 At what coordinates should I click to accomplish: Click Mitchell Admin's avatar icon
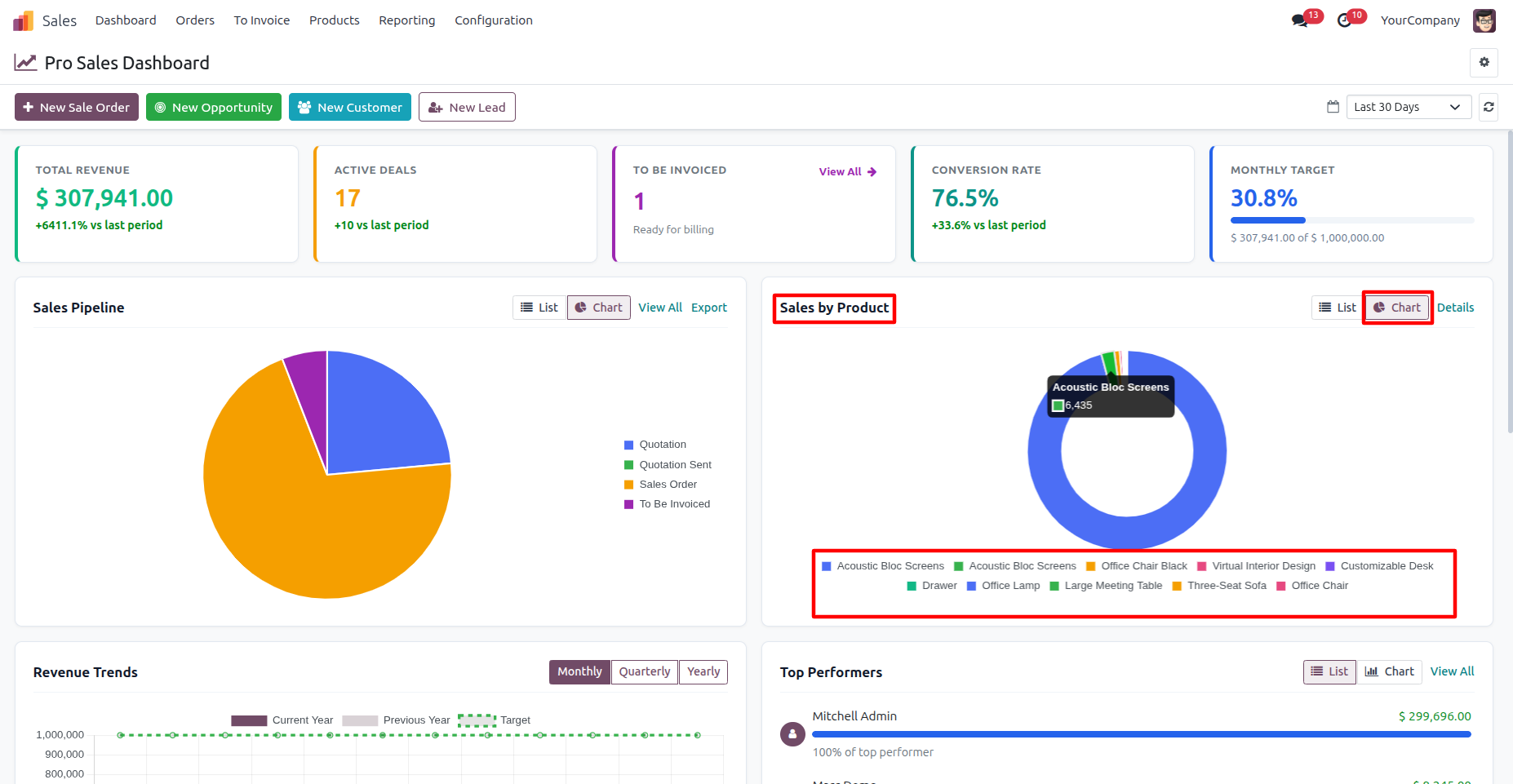792,734
